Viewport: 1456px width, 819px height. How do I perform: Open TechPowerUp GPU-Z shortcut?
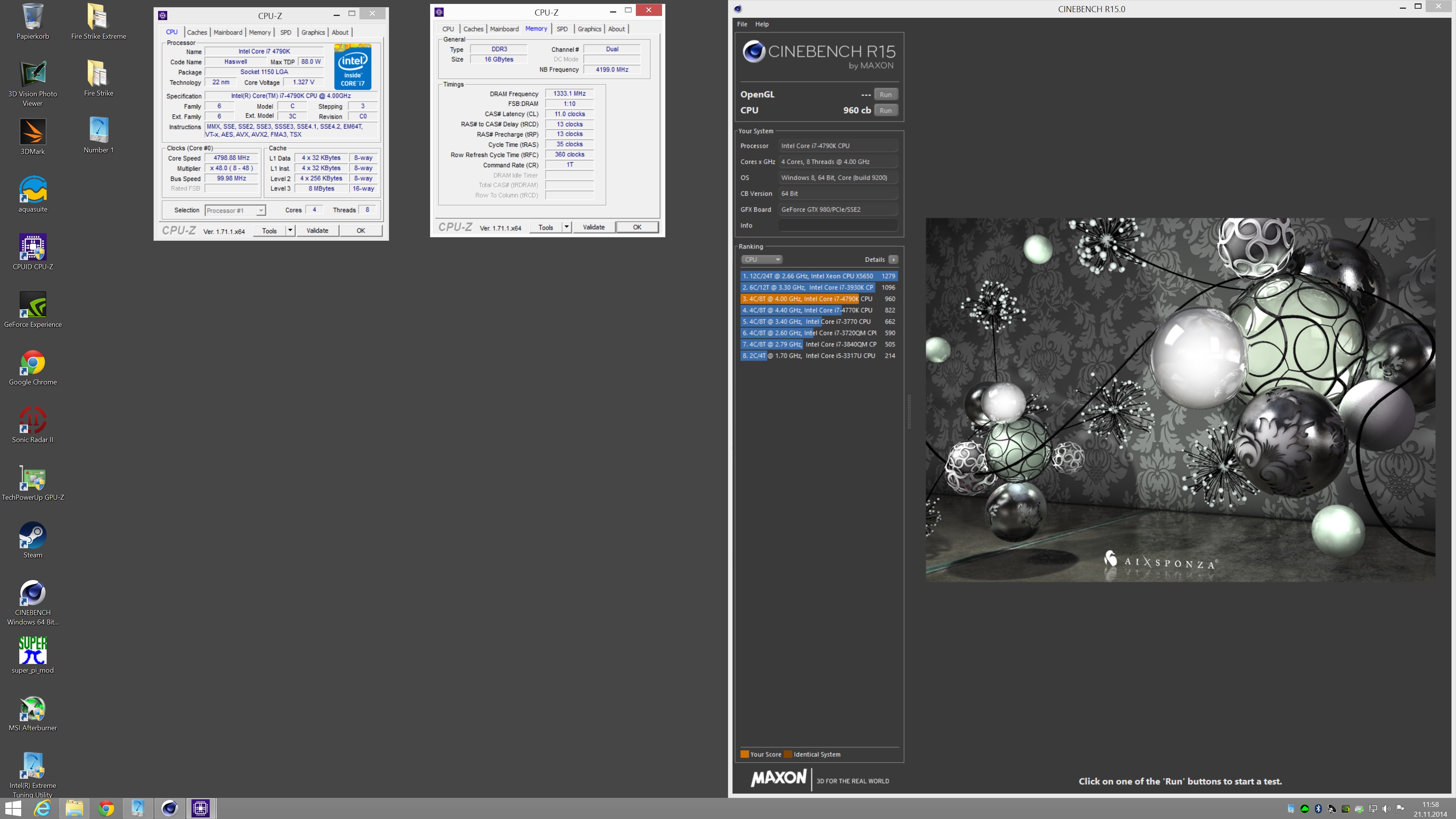[33, 482]
